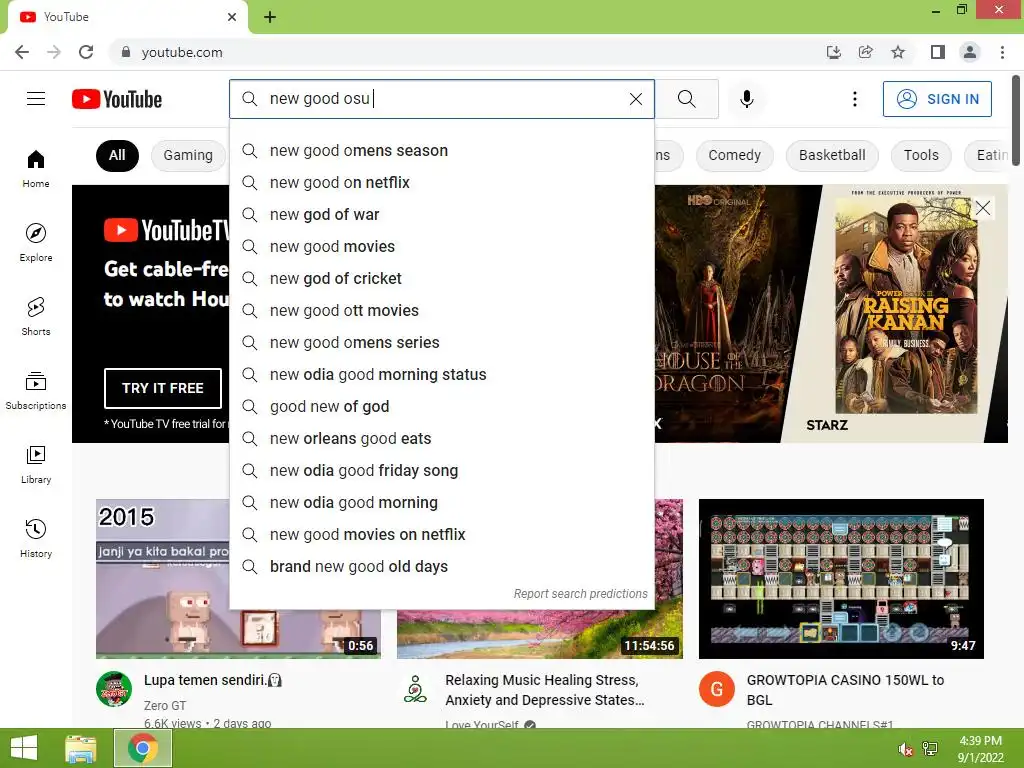The width and height of the screenshot is (1024, 768).
Task: View site information lock icon
Action: click(126, 52)
